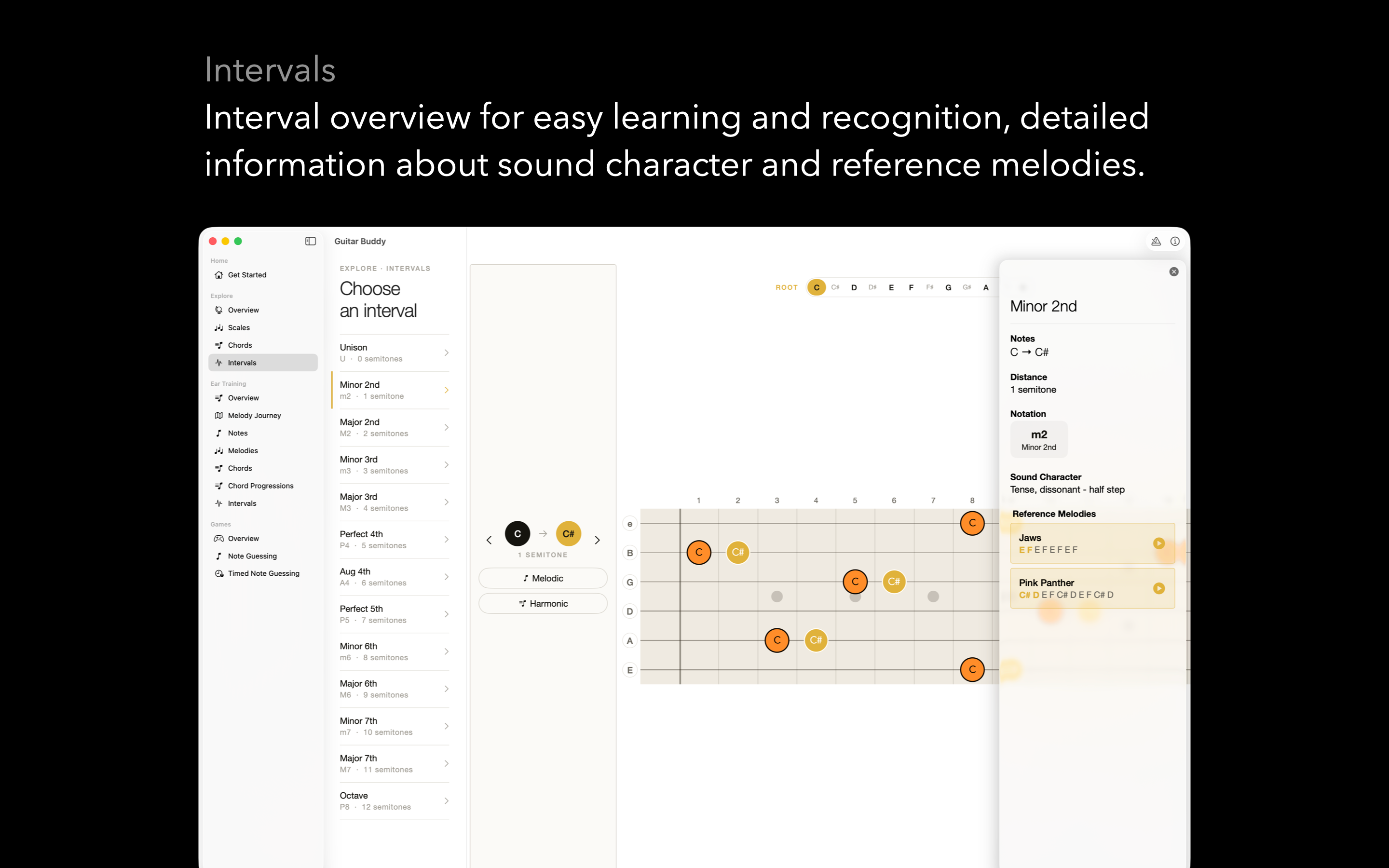
Task: Open Melody Journey
Action: click(x=263, y=416)
